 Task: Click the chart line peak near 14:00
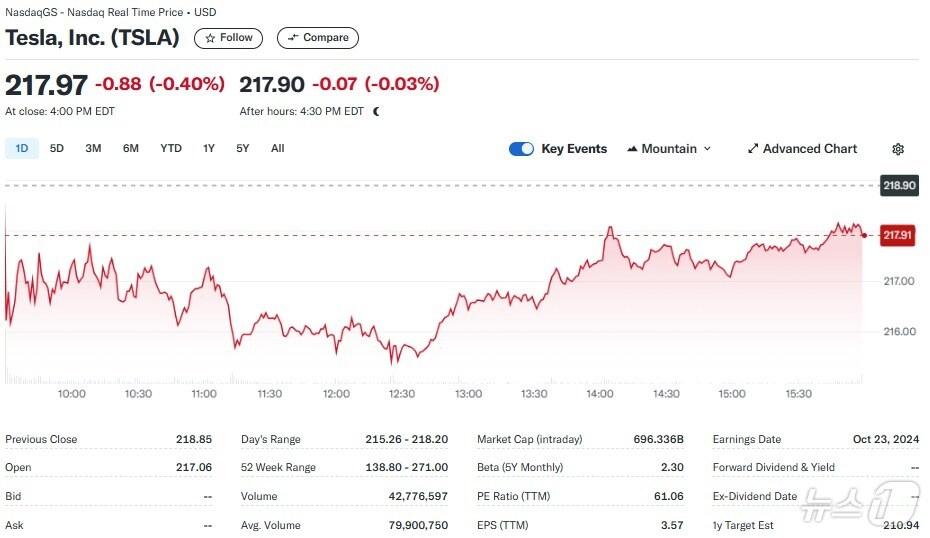(609, 229)
